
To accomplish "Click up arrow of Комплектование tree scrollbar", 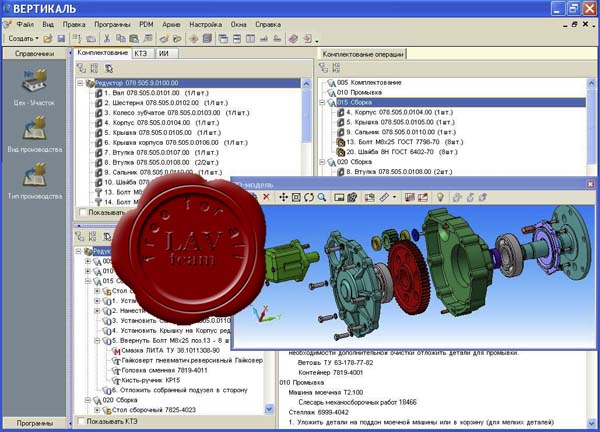I will pos(307,84).
